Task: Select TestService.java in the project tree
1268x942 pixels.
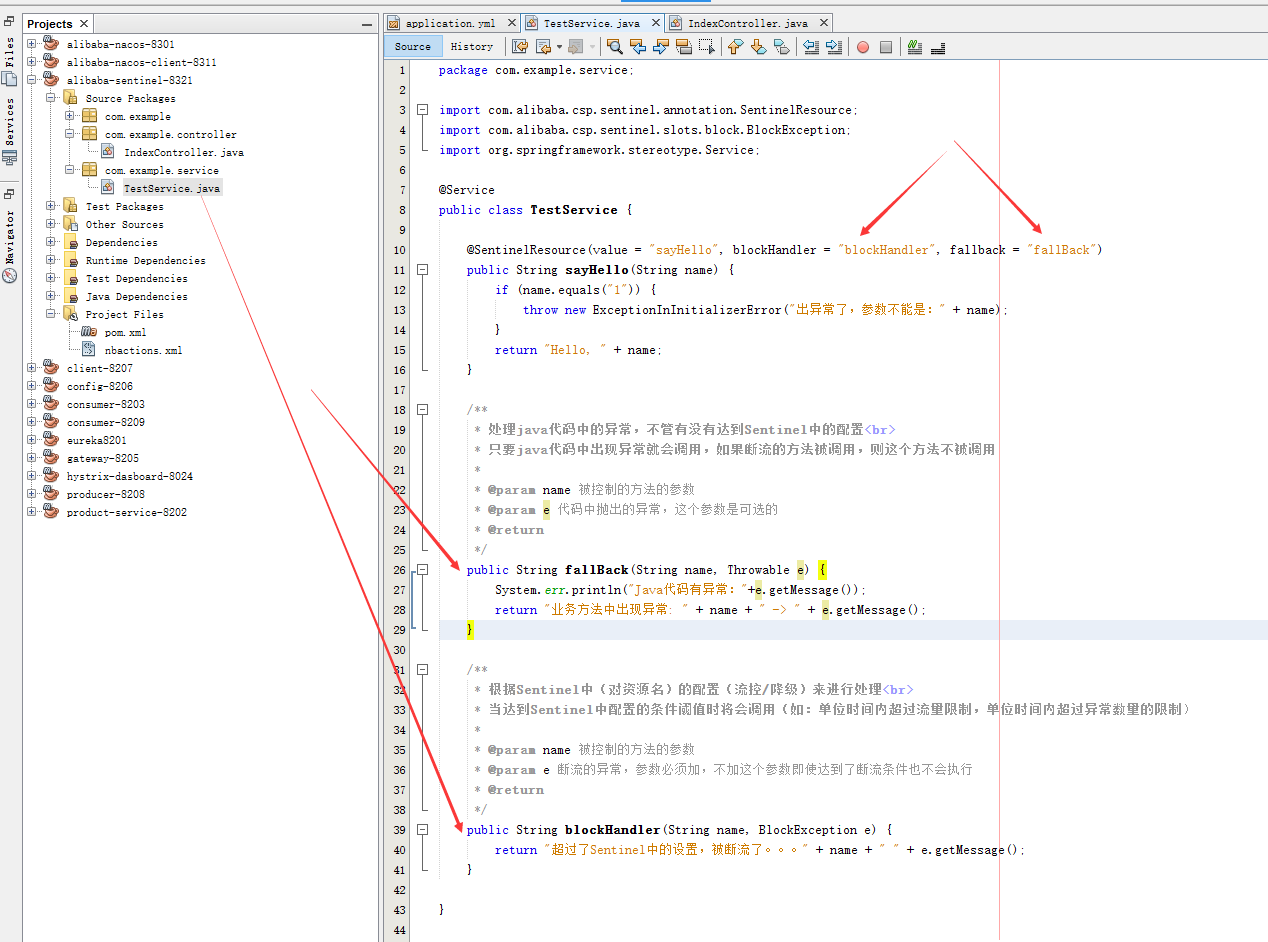Action: (x=172, y=188)
